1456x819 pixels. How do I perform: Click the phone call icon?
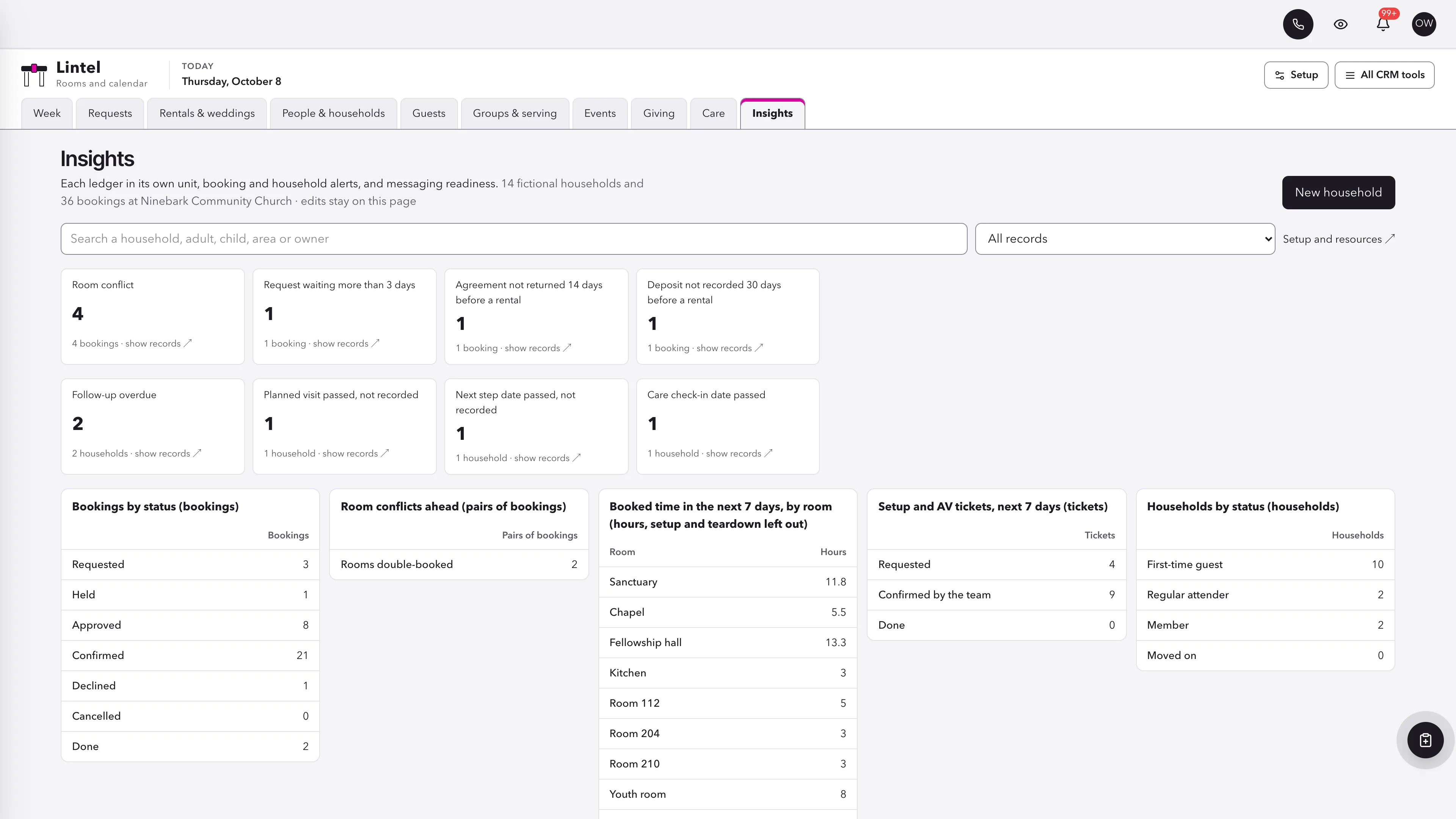tap(1298, 24)
